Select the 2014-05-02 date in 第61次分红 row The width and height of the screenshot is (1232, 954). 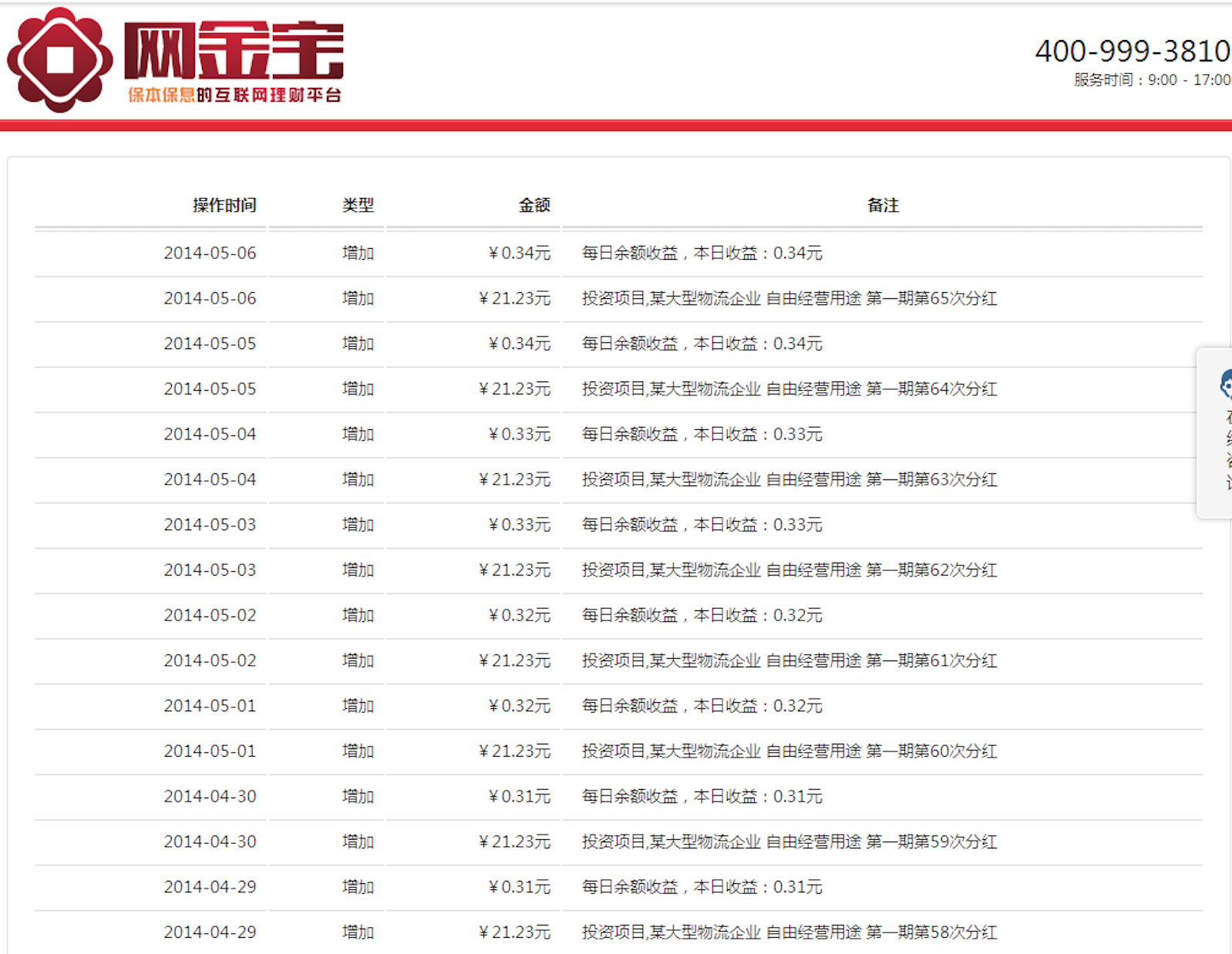point(210,660)
